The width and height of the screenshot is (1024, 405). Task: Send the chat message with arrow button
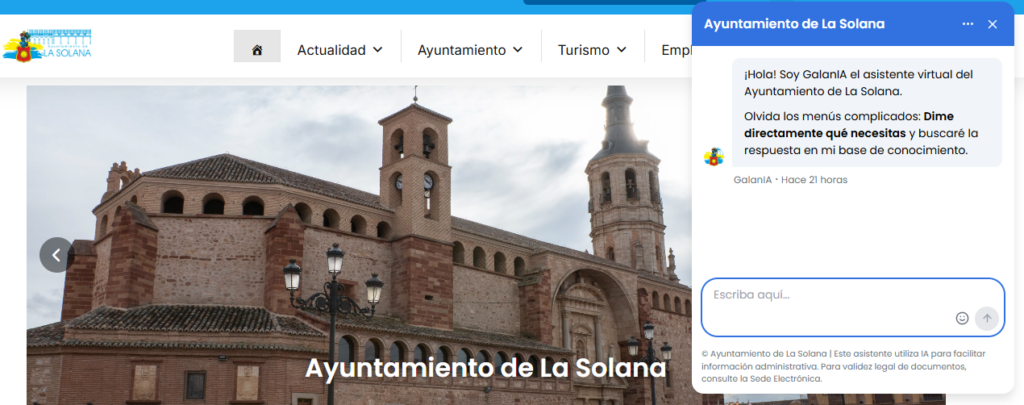(987, 318)
